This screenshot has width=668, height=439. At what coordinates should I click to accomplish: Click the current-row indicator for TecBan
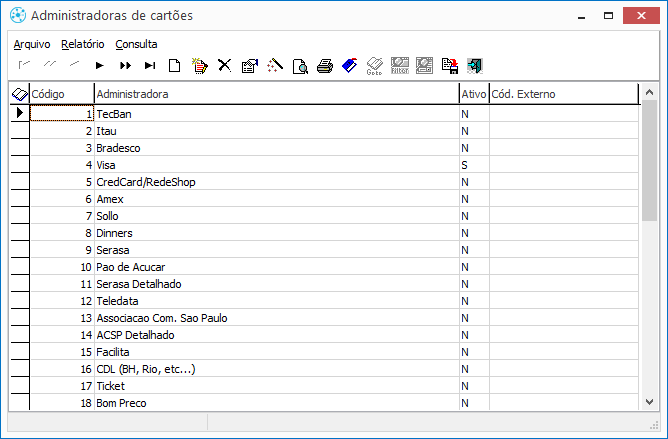[20, 113]
